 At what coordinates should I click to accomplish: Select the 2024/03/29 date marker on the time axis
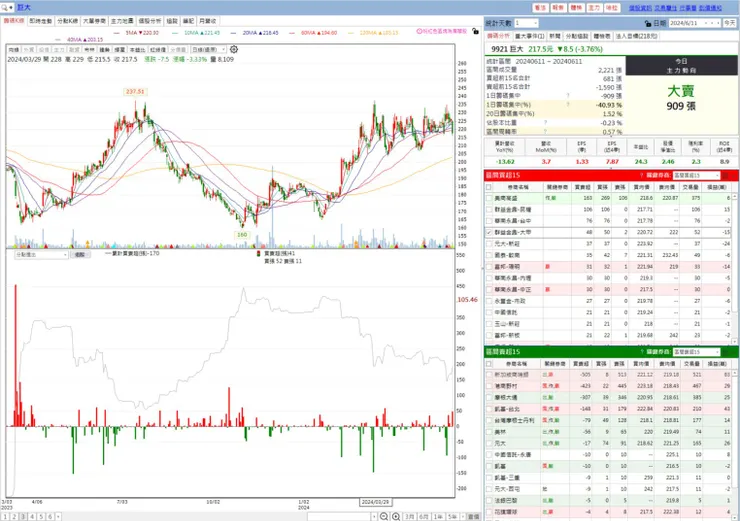point(375,502)
